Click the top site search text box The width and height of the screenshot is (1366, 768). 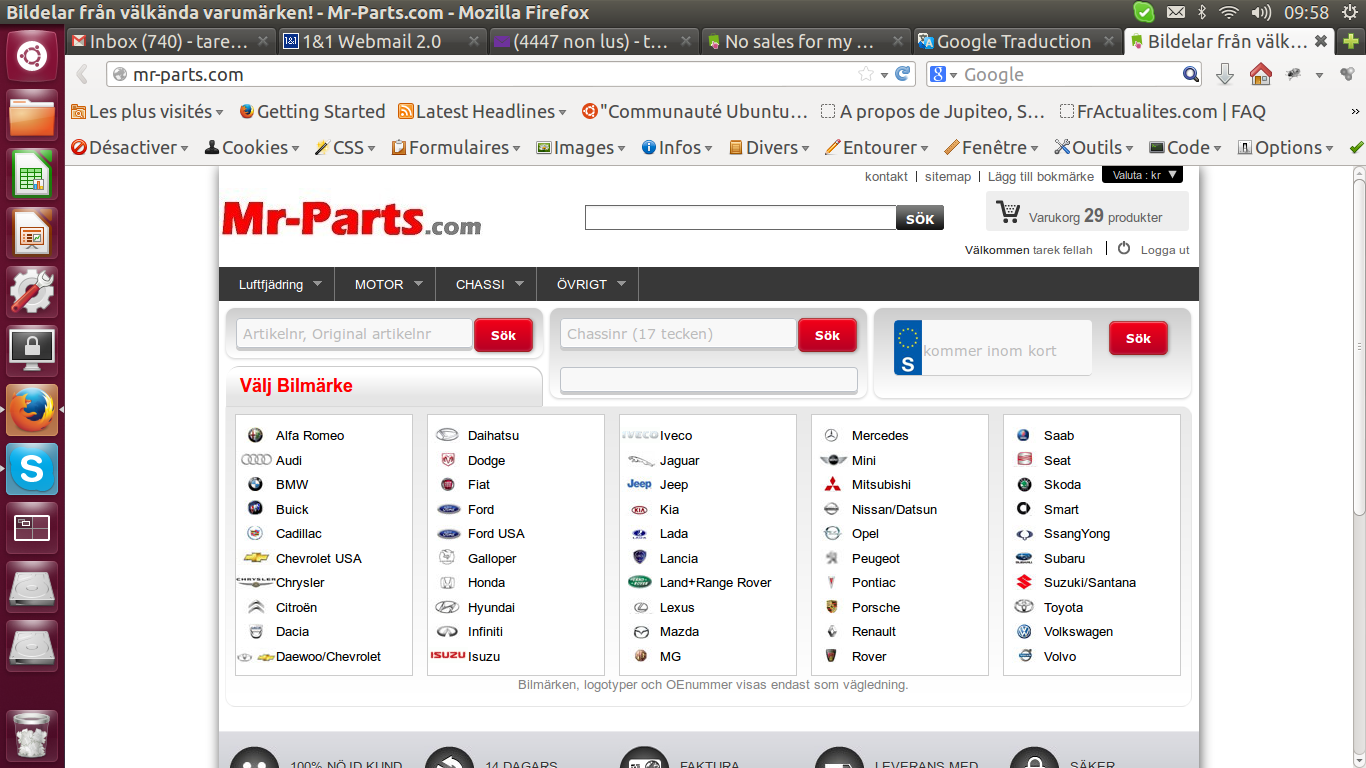[740, 218]
